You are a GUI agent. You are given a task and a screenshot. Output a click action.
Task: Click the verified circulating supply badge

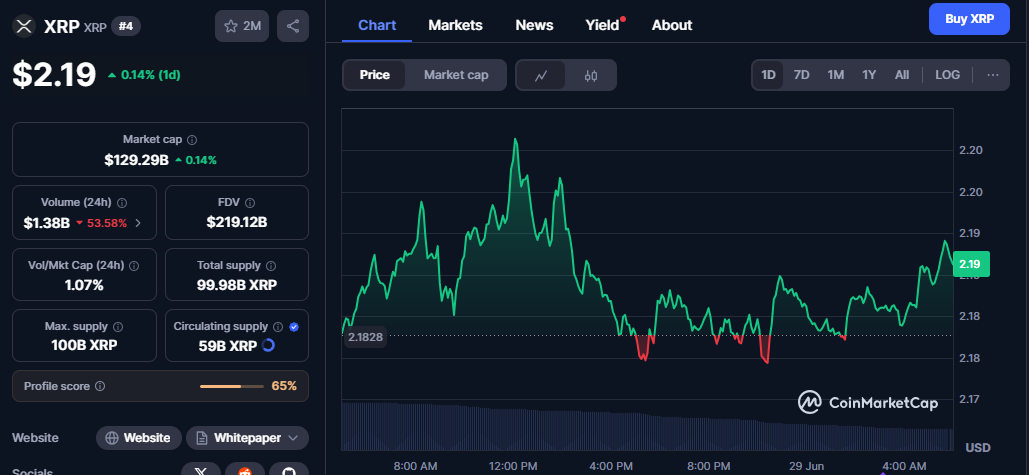click(x=294, y=326)
